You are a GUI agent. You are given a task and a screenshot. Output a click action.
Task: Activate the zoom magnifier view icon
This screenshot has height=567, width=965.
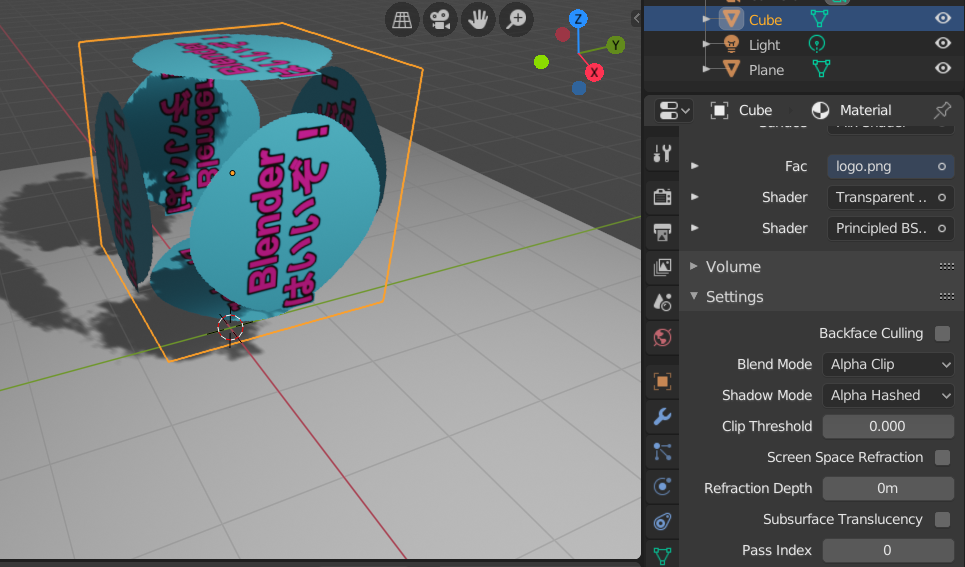[516, 20]
